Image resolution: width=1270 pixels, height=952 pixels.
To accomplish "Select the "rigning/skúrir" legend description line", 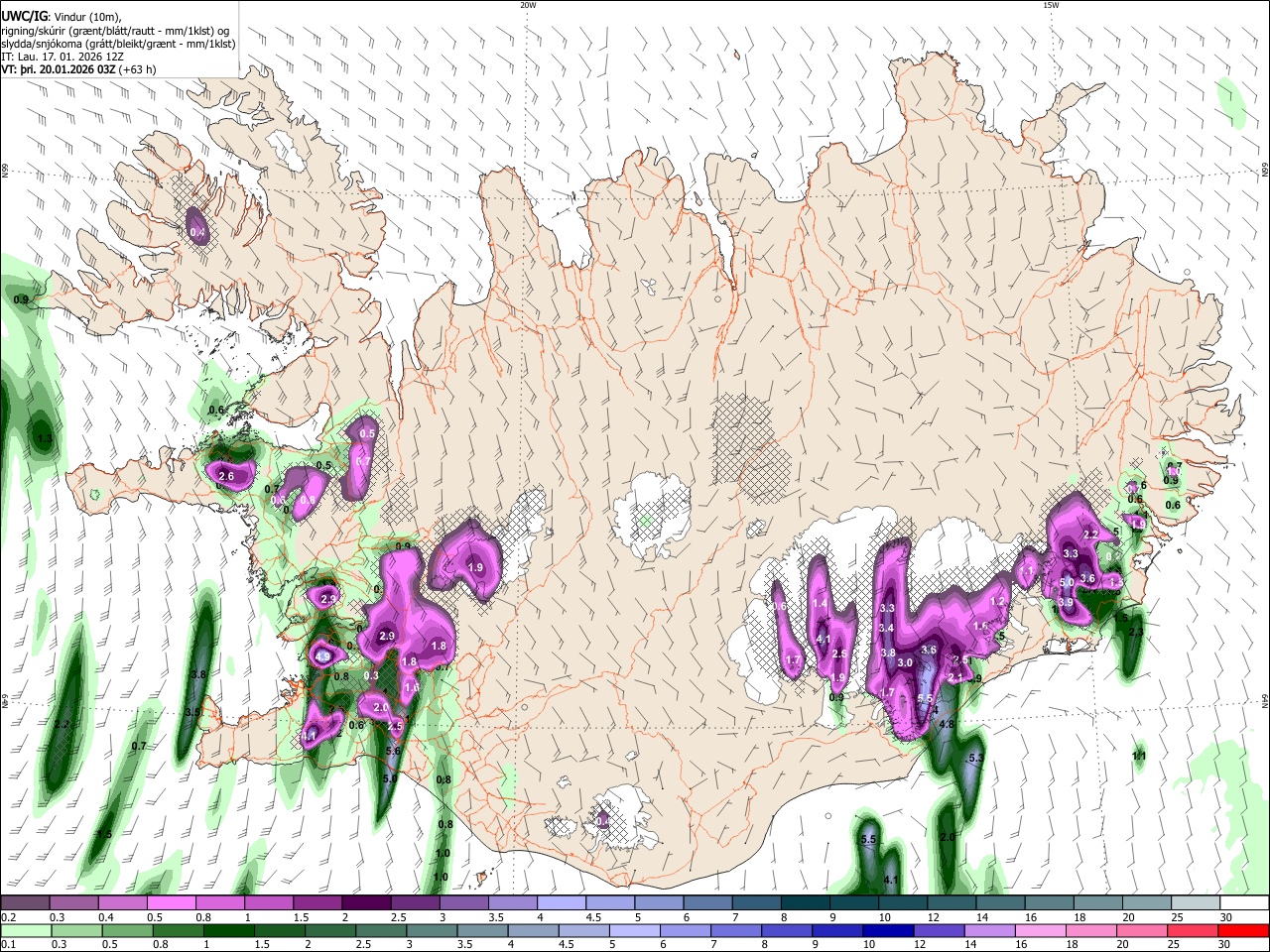I will click(x=115, y=31).
